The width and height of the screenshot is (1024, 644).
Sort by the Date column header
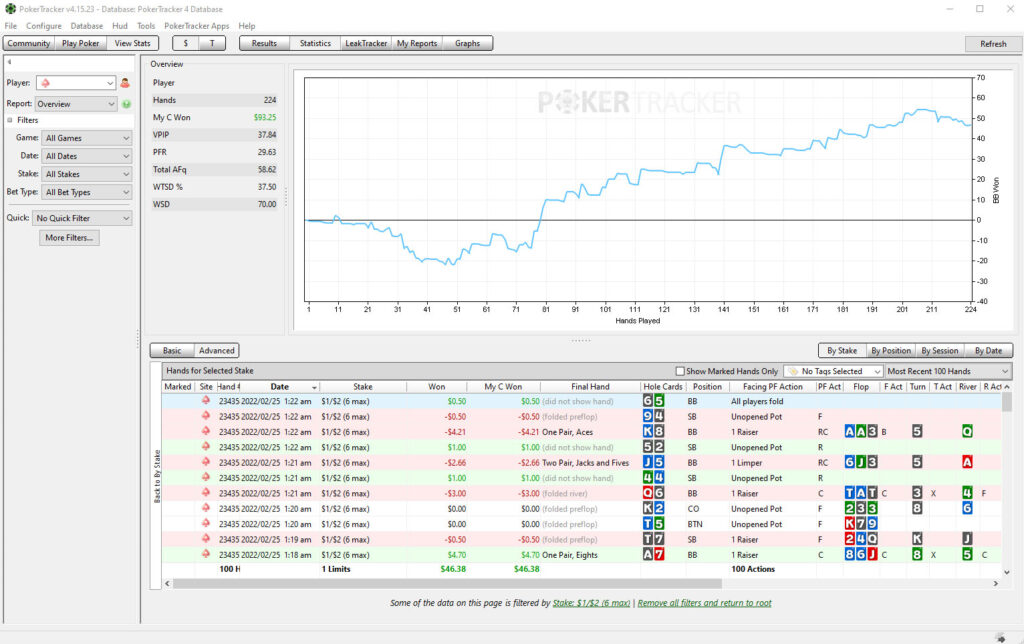click(x=280, y=387)
